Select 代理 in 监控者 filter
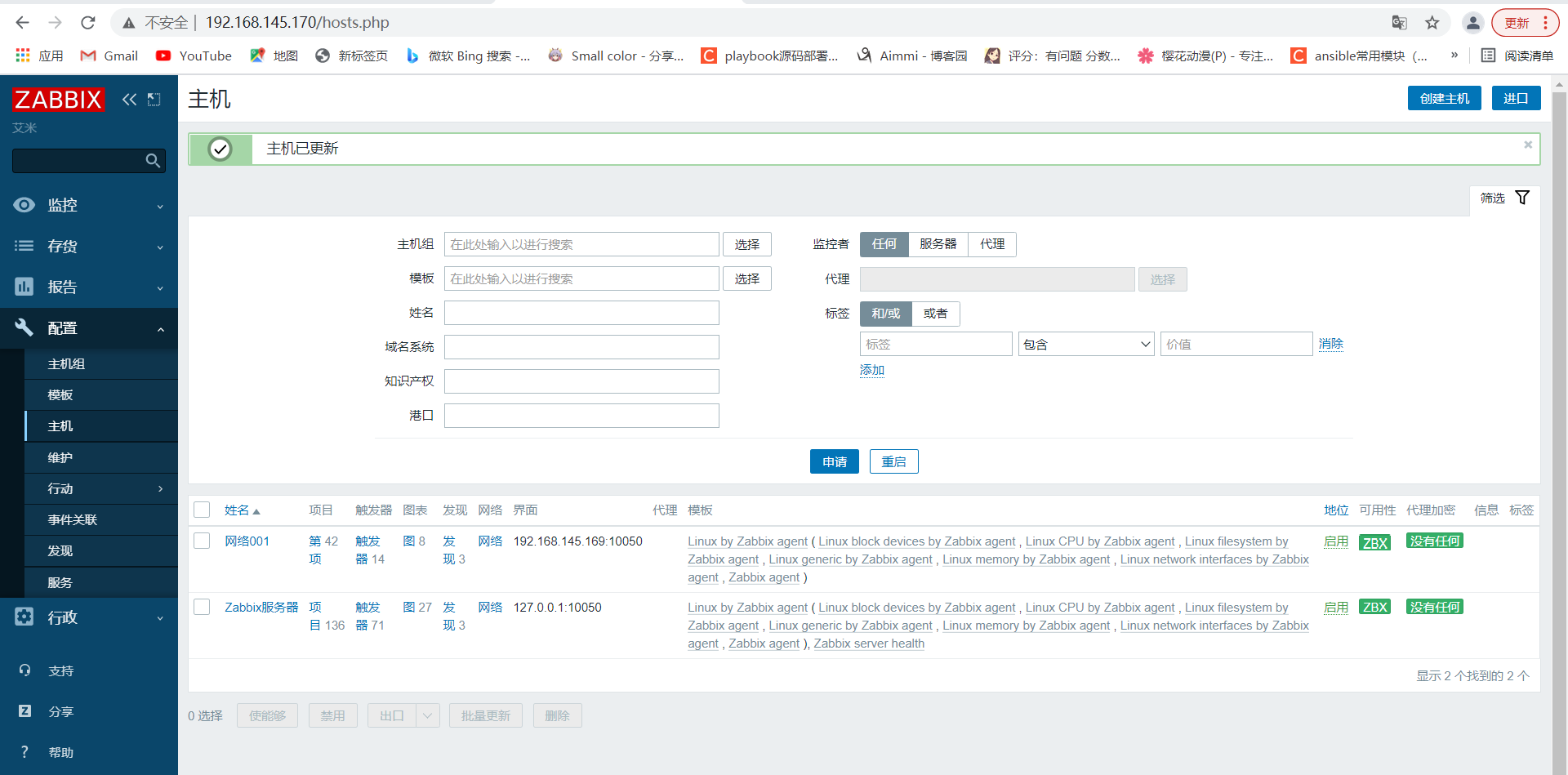Image resolution: width=1568 pixels, height=775 pixels. pos(992,244)
